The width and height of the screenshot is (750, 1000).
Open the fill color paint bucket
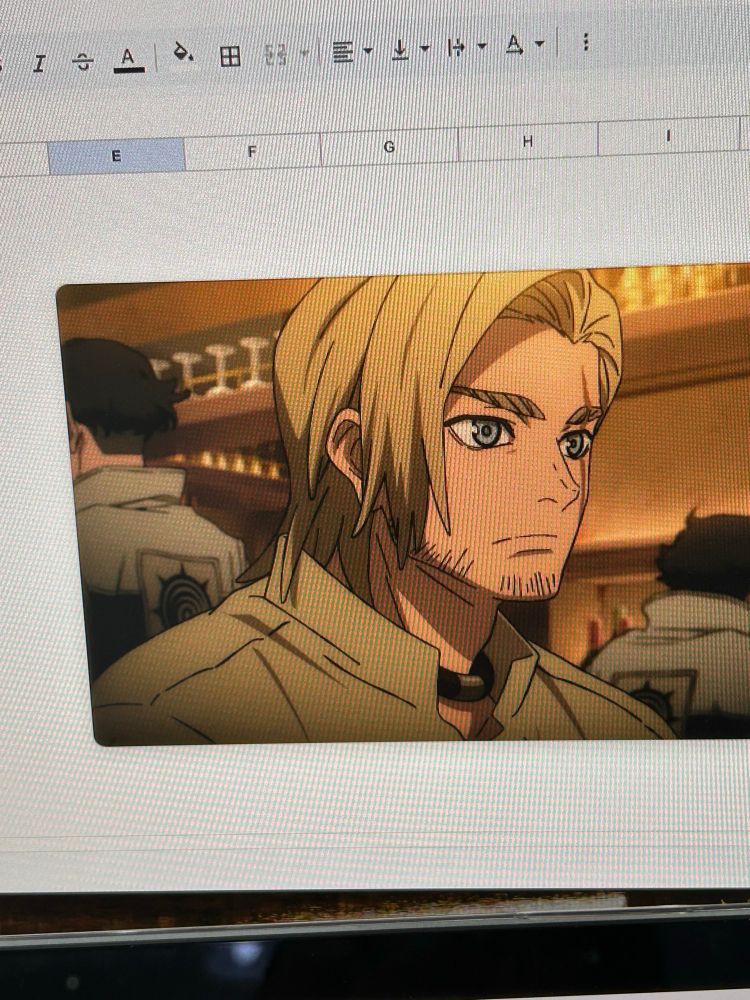tap(184, 52)
